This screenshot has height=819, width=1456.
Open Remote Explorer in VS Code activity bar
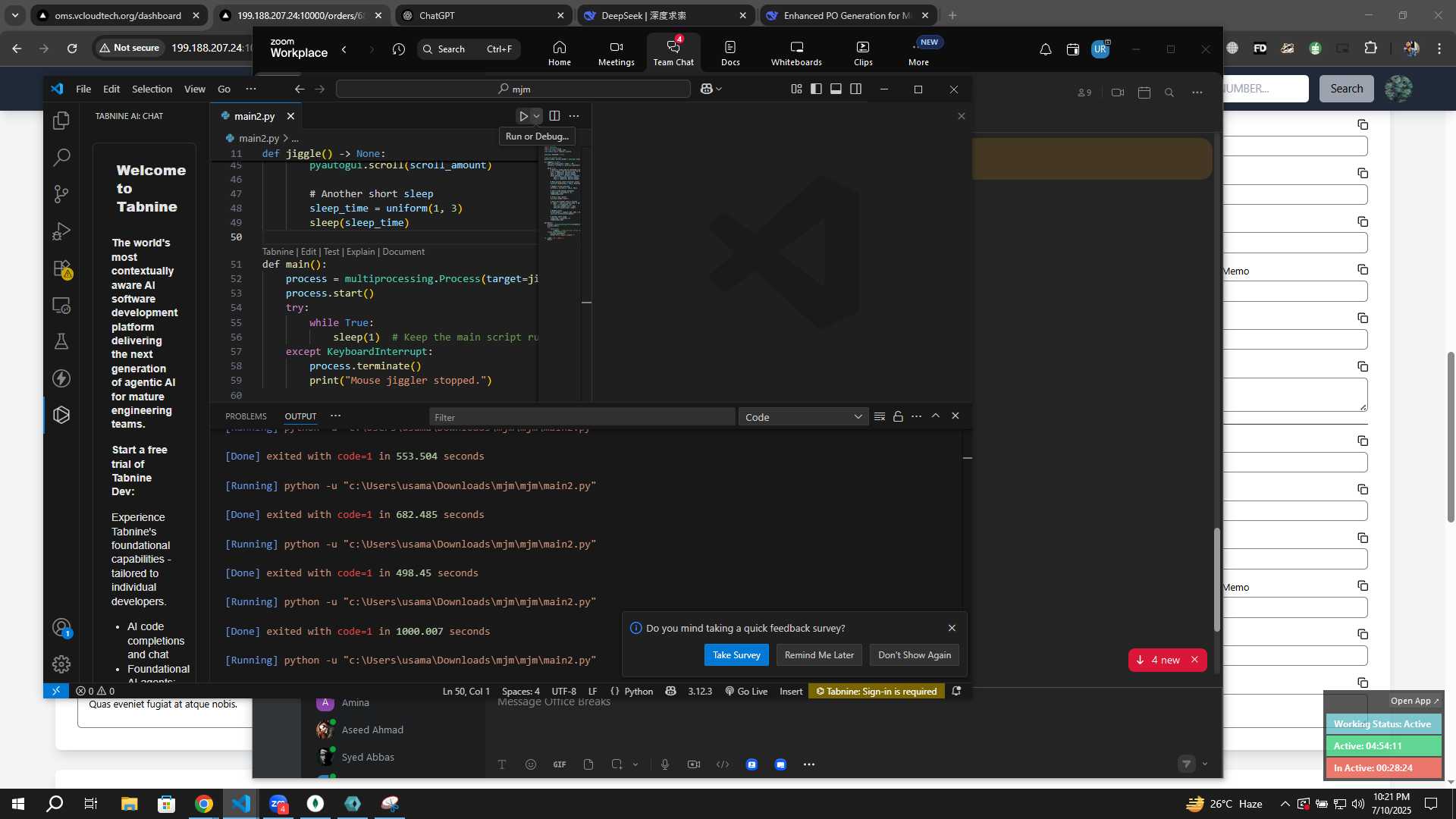coord(61,306)
